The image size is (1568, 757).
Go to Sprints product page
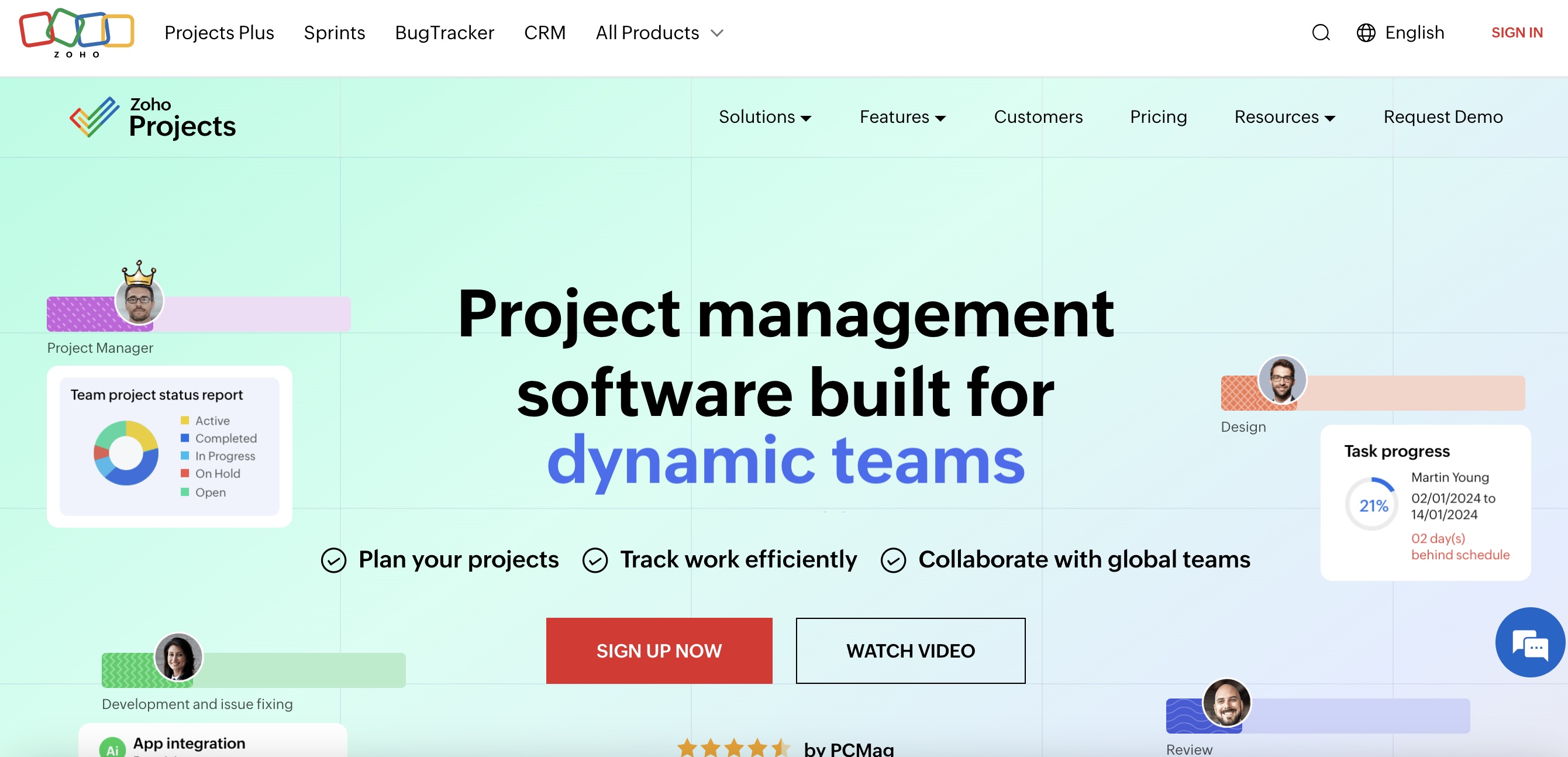click(334, 33)
